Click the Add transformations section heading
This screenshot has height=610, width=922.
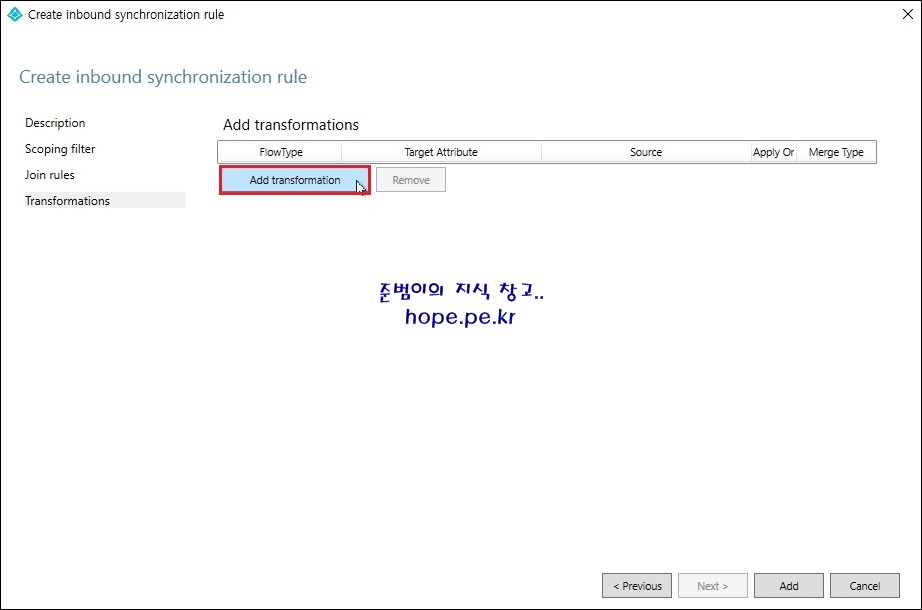(x=290, y=125)
